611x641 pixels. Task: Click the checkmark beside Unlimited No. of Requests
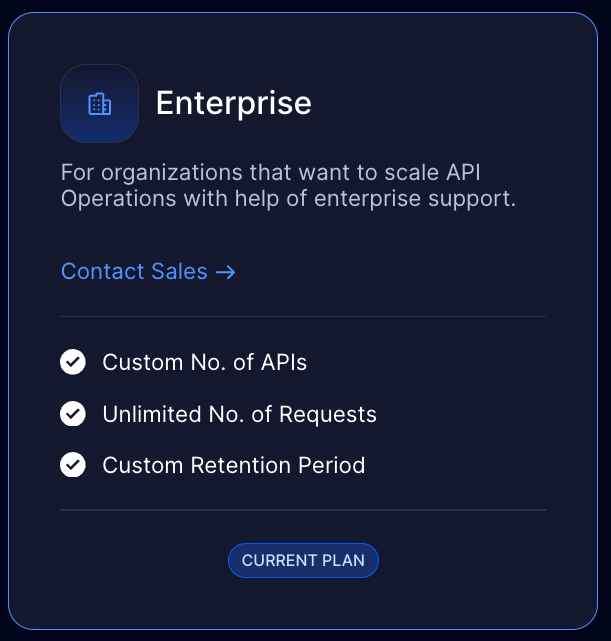73,414
